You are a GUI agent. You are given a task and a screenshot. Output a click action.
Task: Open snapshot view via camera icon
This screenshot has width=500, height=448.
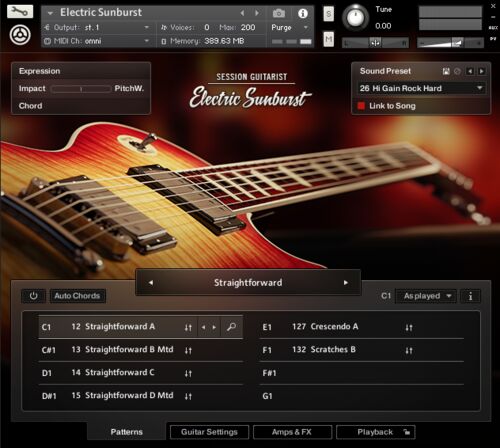[279, 13]
